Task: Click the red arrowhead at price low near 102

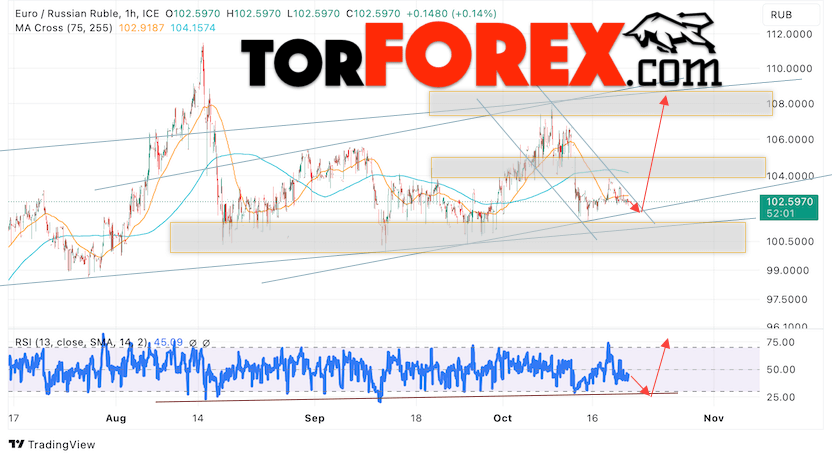Action: (637, 209)
